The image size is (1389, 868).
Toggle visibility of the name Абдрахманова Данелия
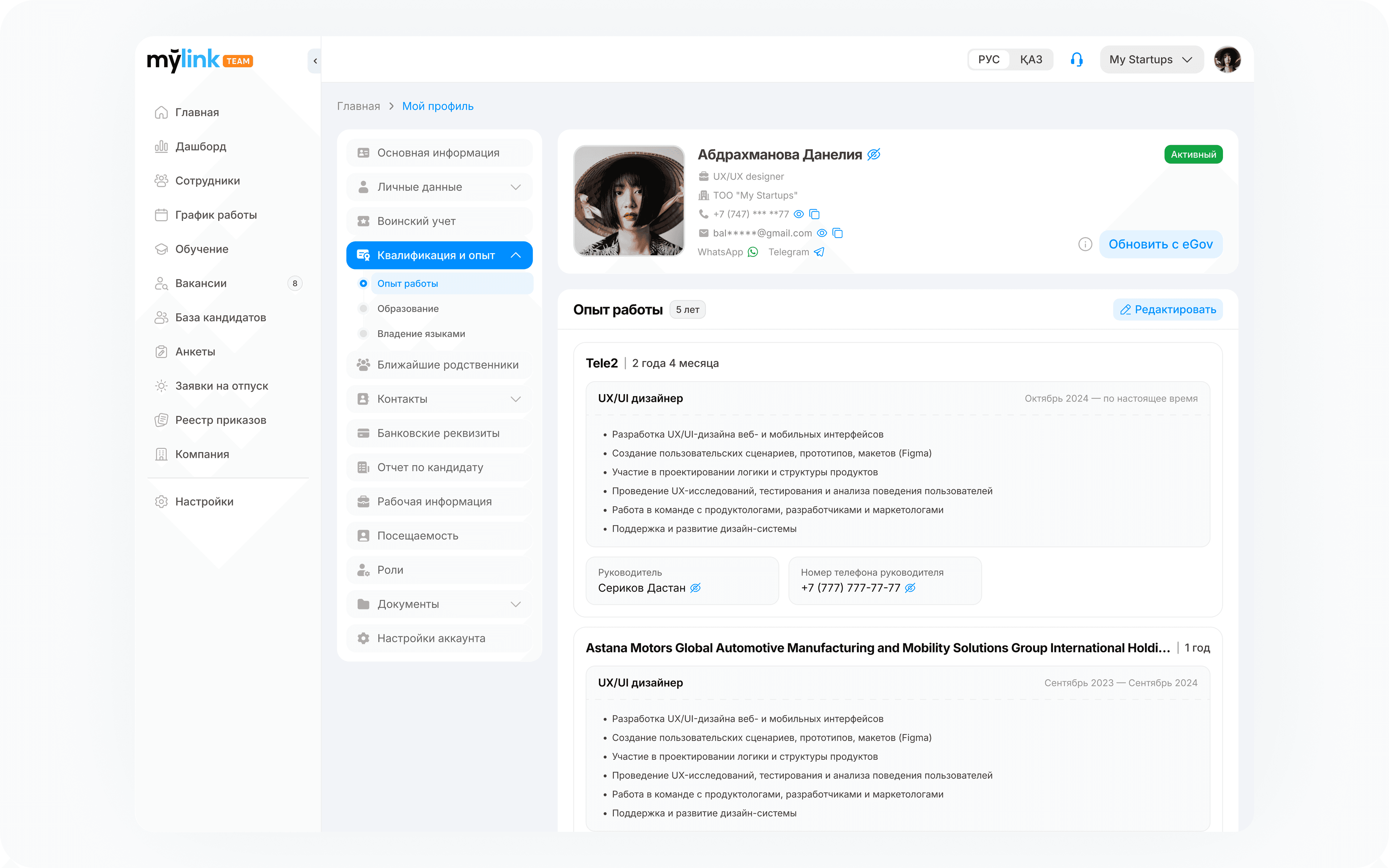click(874, 154)
